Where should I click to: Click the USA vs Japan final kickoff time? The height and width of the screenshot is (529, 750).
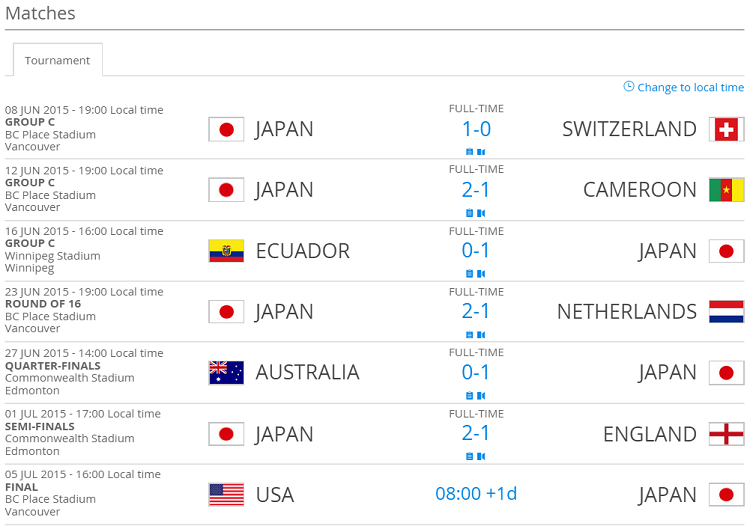476,494
